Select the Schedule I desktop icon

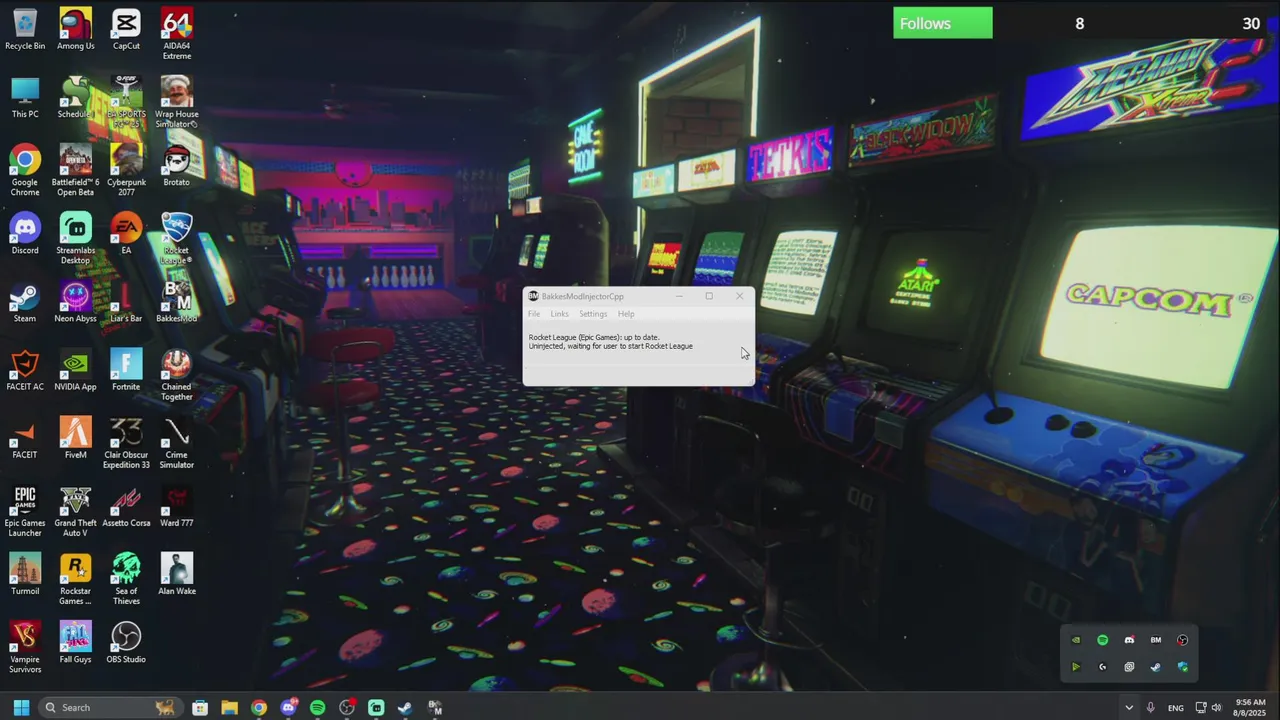point(75,97)
